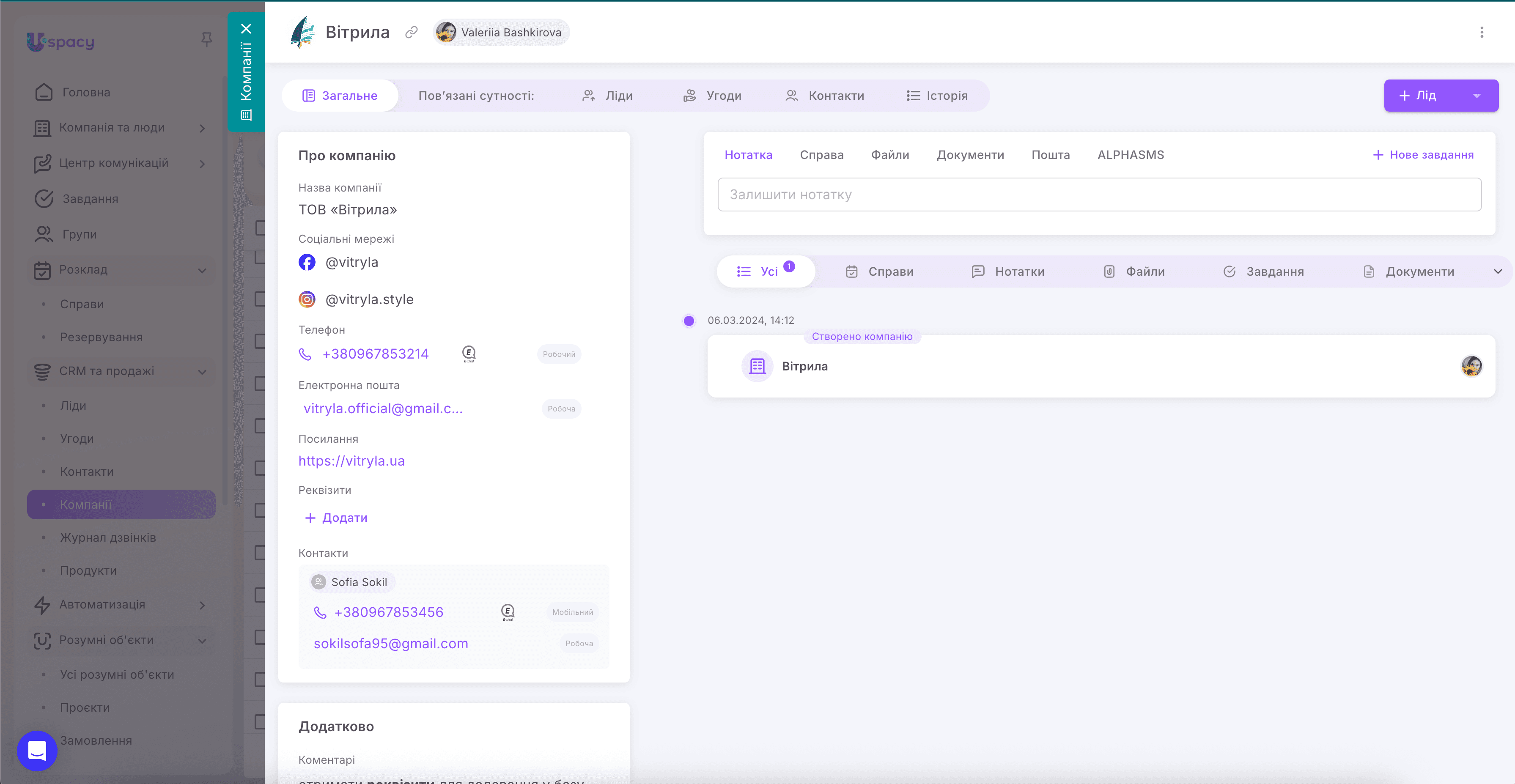Image resolution: width=1515 pixels, height=784 pixels.
Task: Open the support chat bubble widget
Action: (37, 751)
